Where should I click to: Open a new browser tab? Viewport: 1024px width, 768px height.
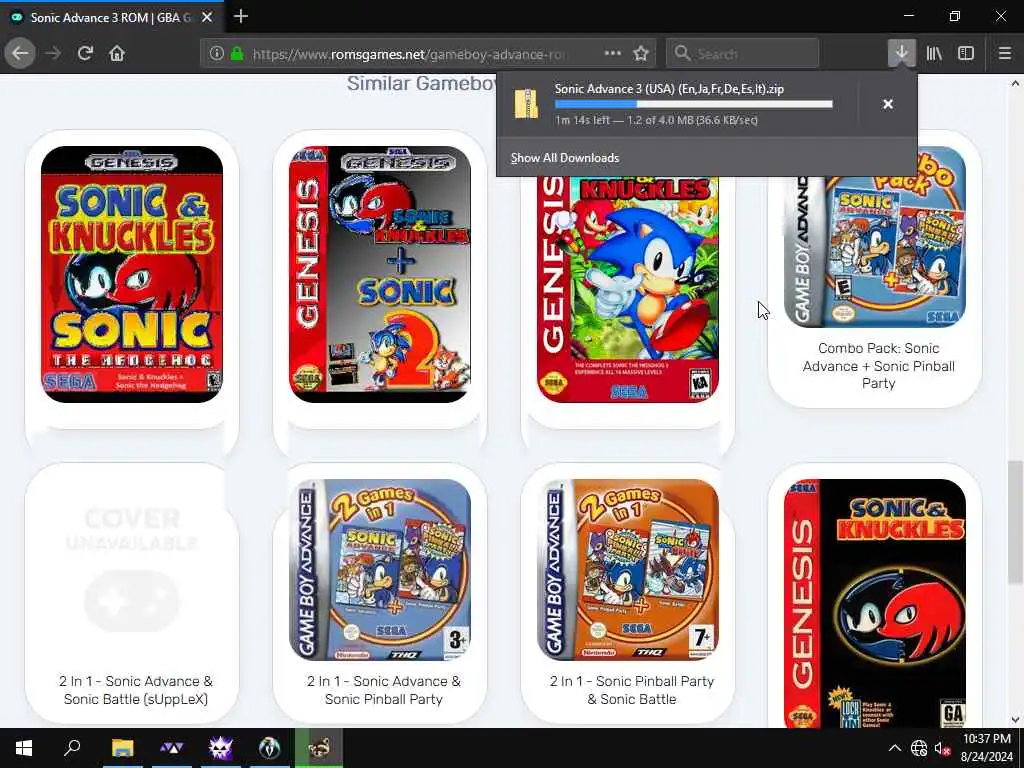[x=241, y=16]
